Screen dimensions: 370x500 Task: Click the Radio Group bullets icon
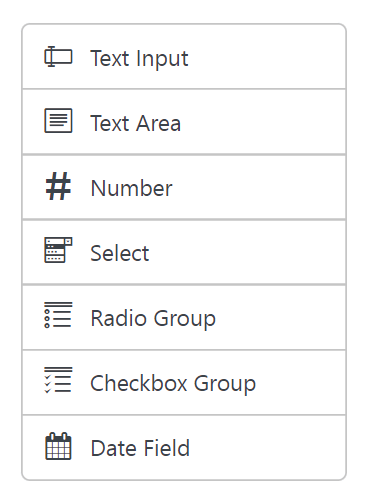[x=58, y=315]
